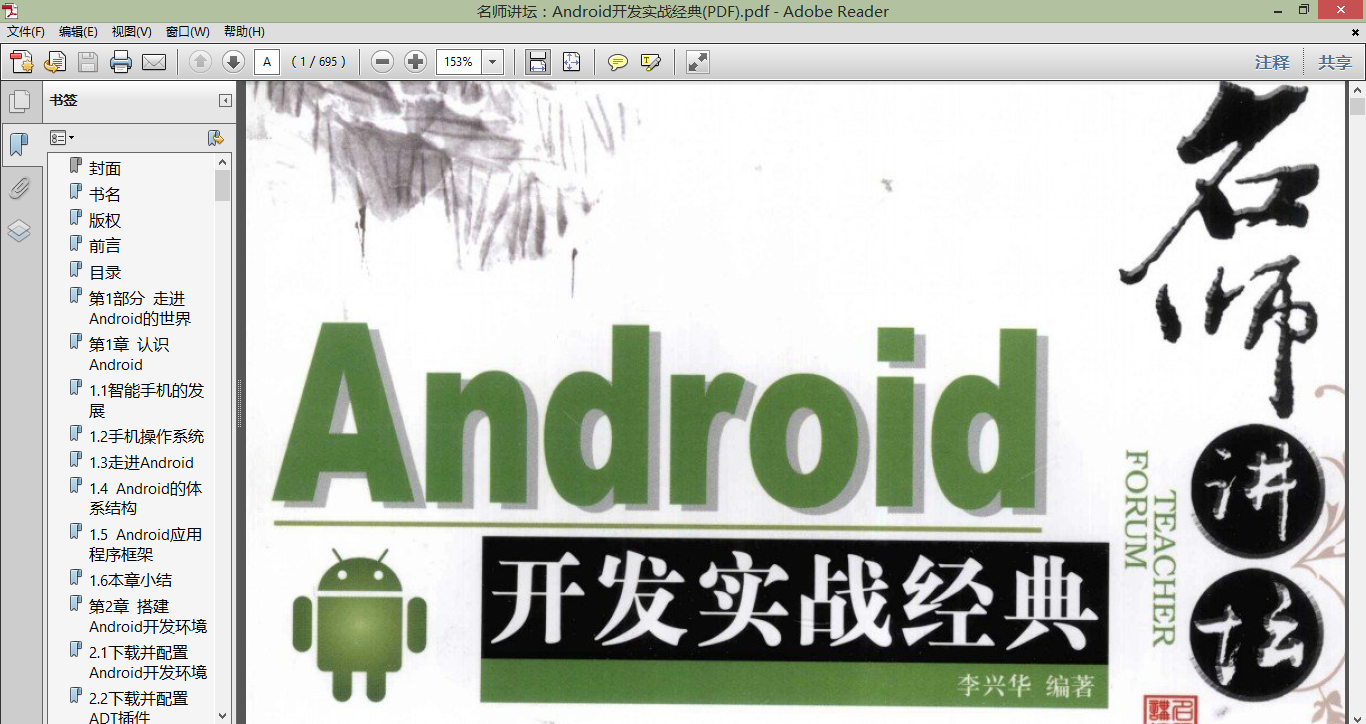Jump to the 封面 bookmark

(105, 169)
